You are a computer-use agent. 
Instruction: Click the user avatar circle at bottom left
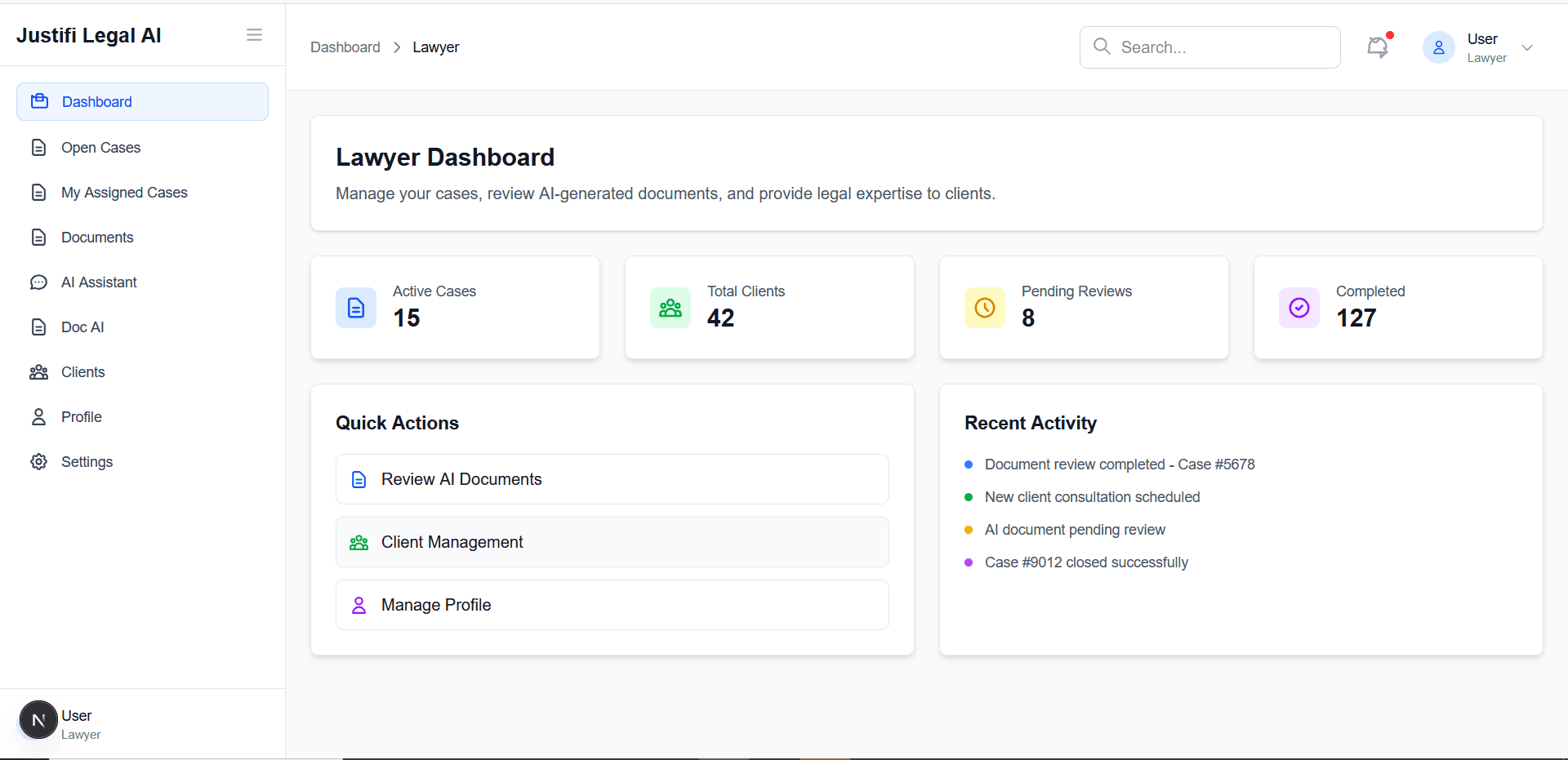point(38,719)
